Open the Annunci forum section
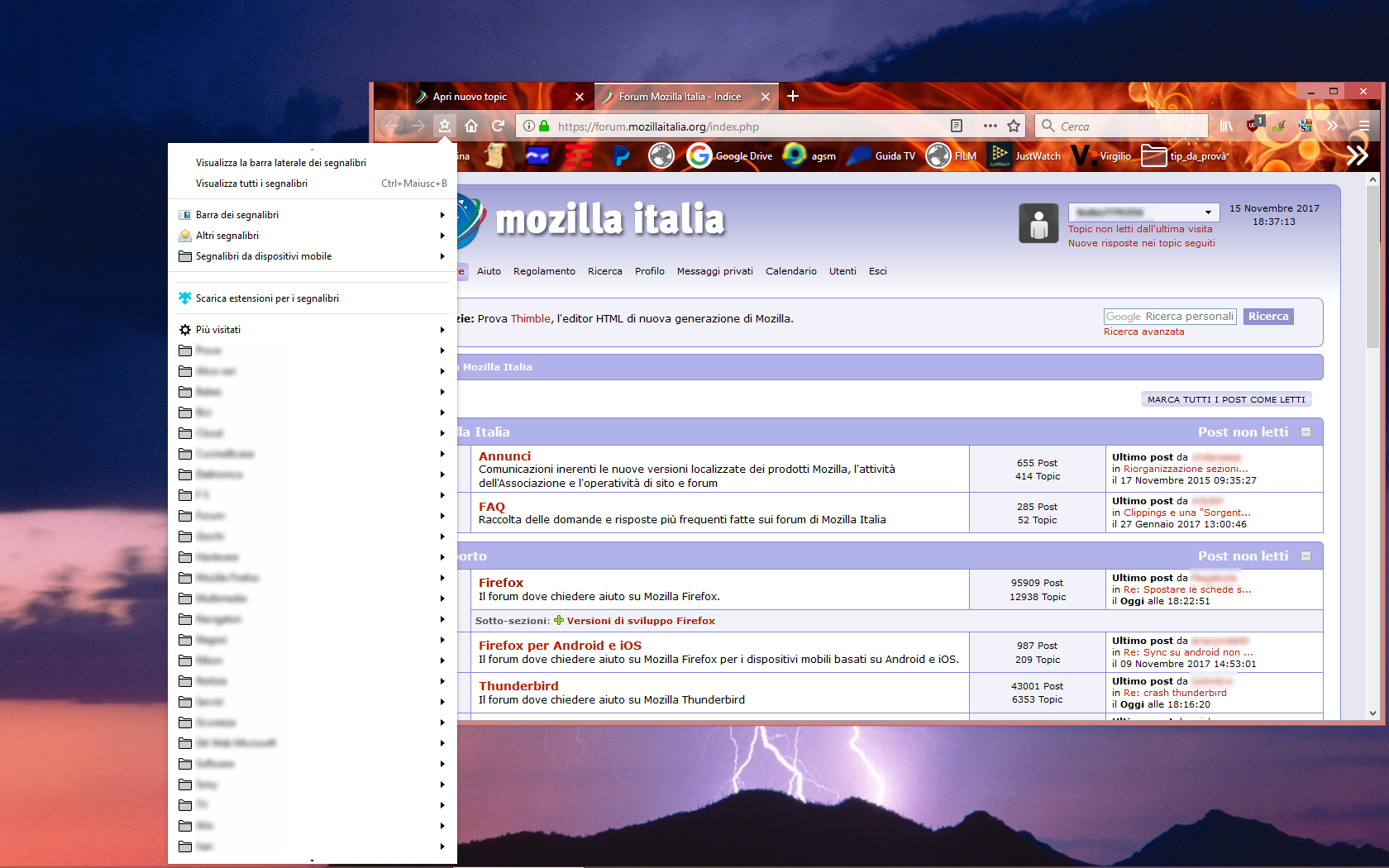 pos(504,456)
